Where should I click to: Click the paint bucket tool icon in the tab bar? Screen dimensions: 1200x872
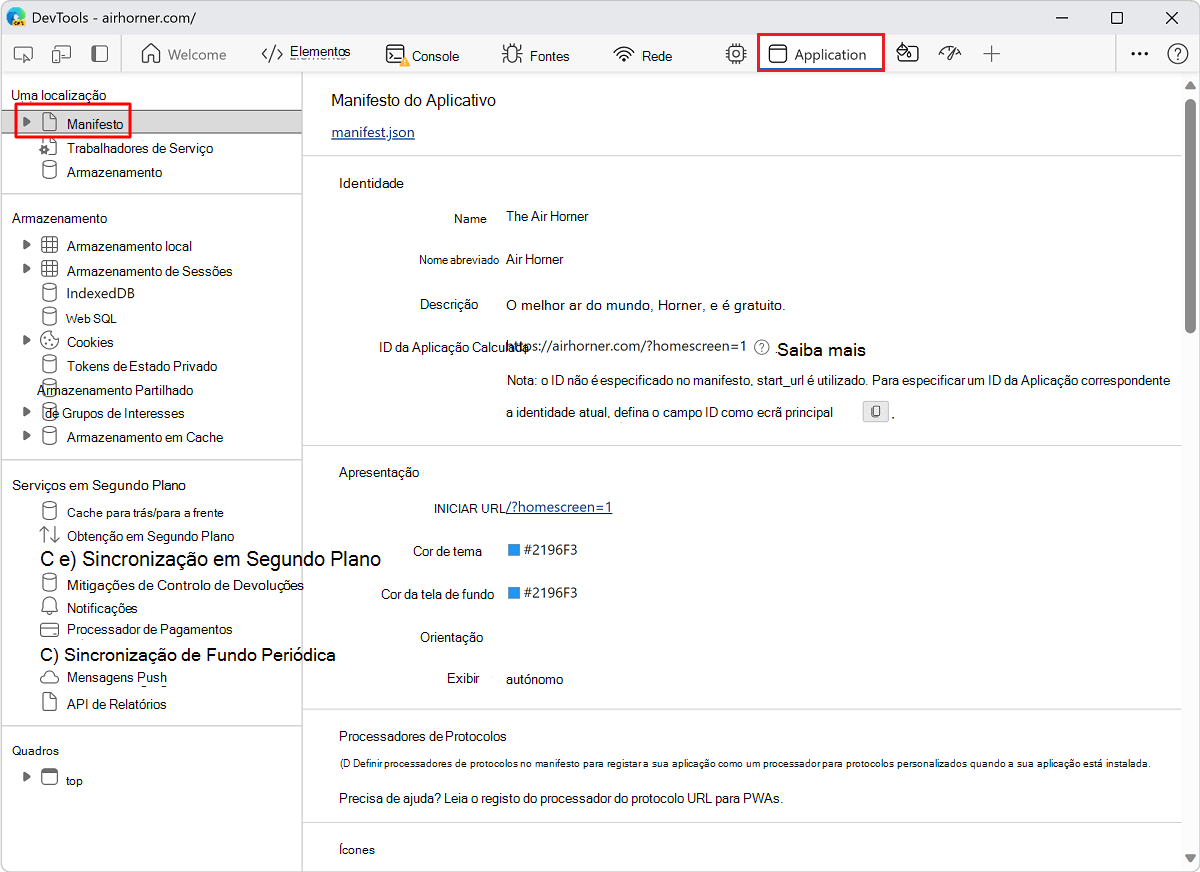[907, 54]
